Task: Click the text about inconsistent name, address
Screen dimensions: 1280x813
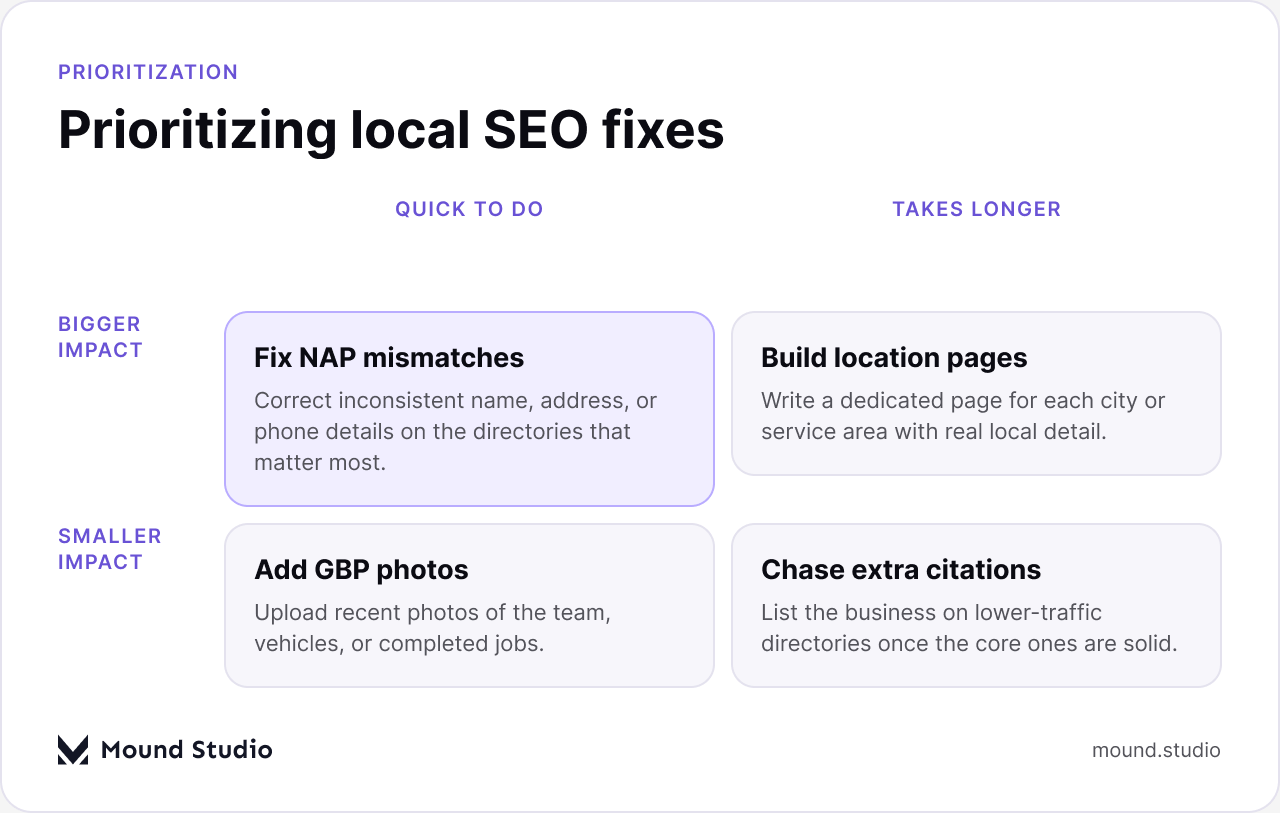Action: pyautogui.click(x=456, y=432)
